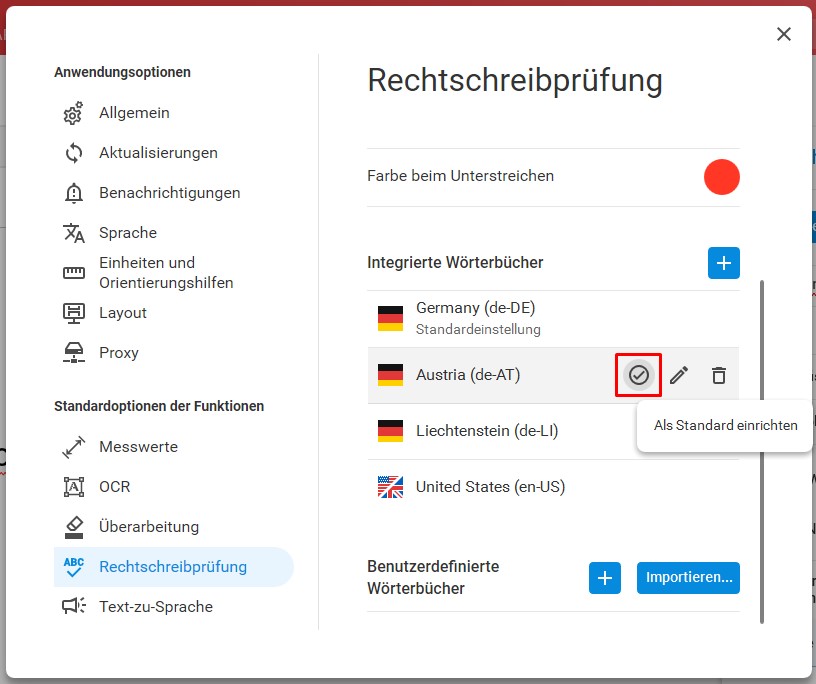
Task: Delete the Austria (de-AT) dictionary
Action: [719, 375]
